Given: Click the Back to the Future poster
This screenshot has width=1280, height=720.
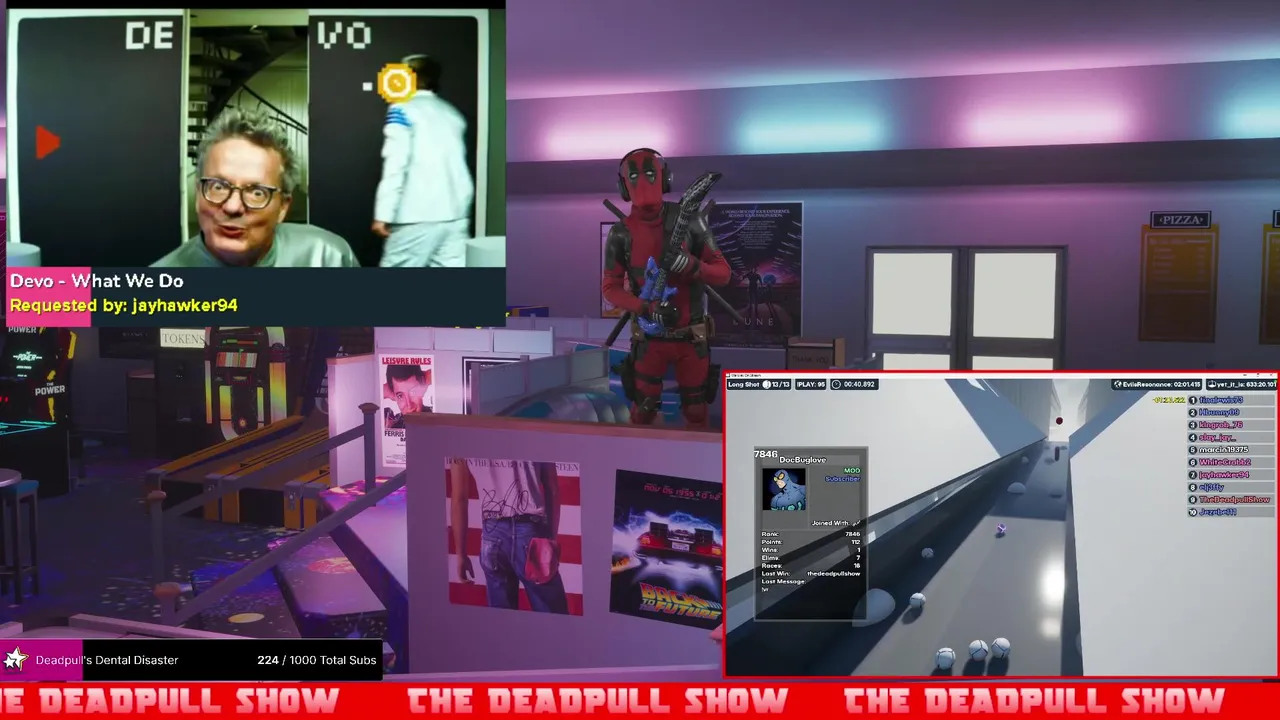Looking at the screenshot, I should click(x=667, y=548).
